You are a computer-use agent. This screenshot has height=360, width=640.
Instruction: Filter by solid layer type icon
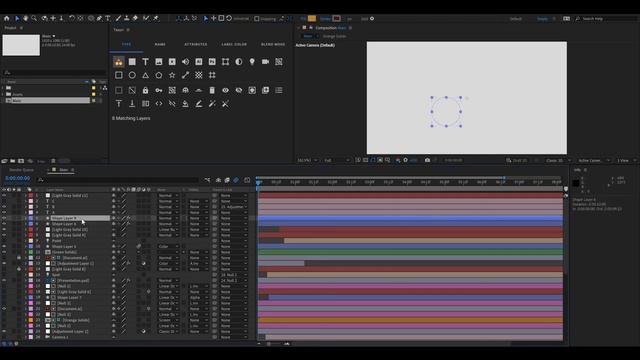(132, 62)
